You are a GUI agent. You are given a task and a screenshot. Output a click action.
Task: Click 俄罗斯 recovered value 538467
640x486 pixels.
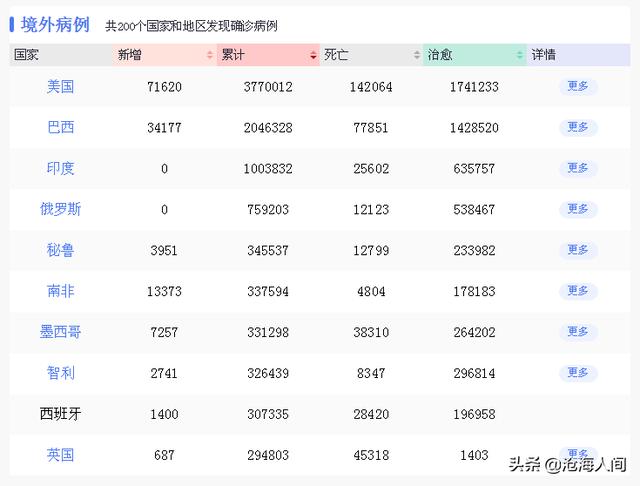[474, 209]
